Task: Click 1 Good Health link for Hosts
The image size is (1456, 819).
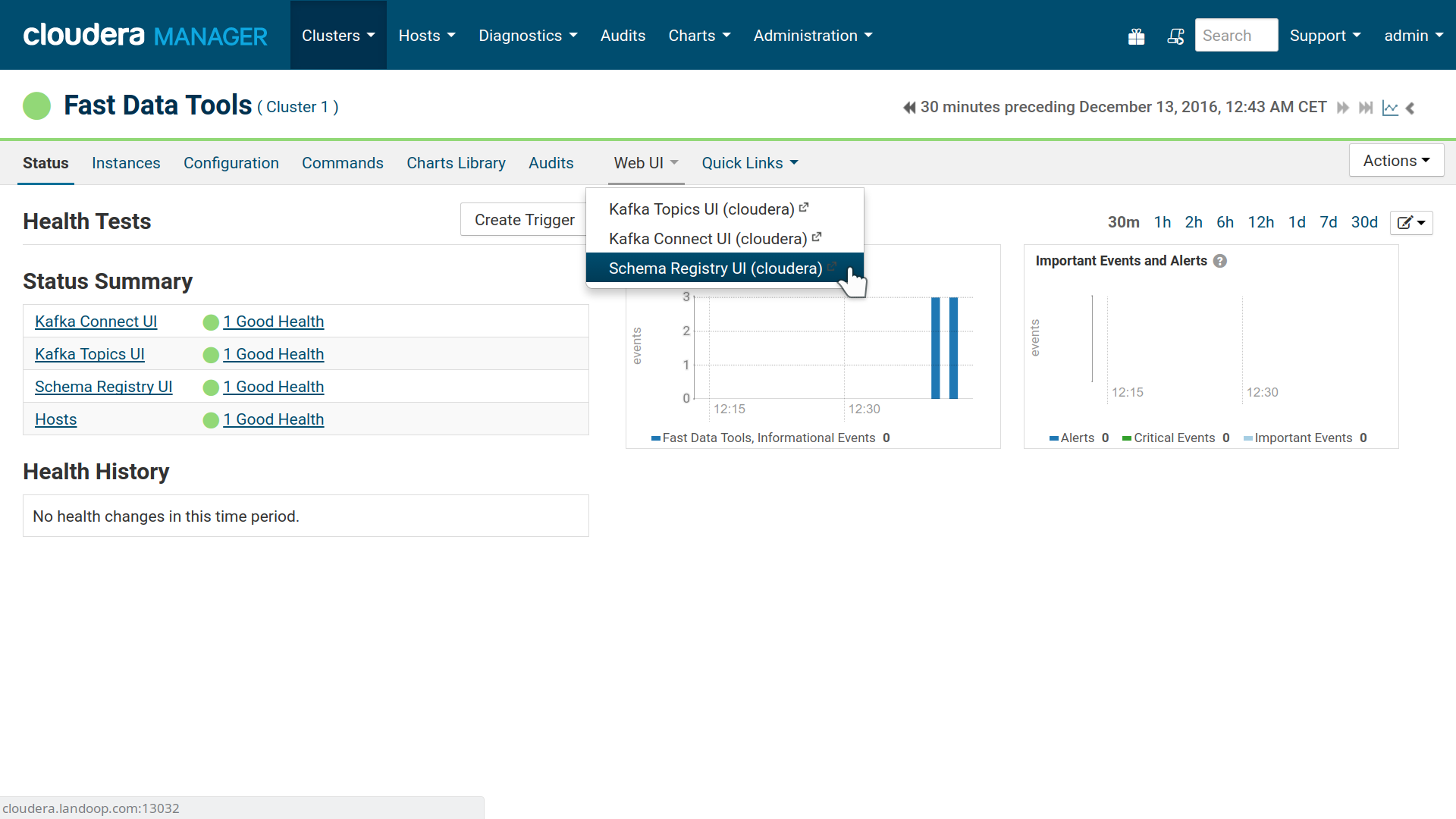Action: point(273,419)
